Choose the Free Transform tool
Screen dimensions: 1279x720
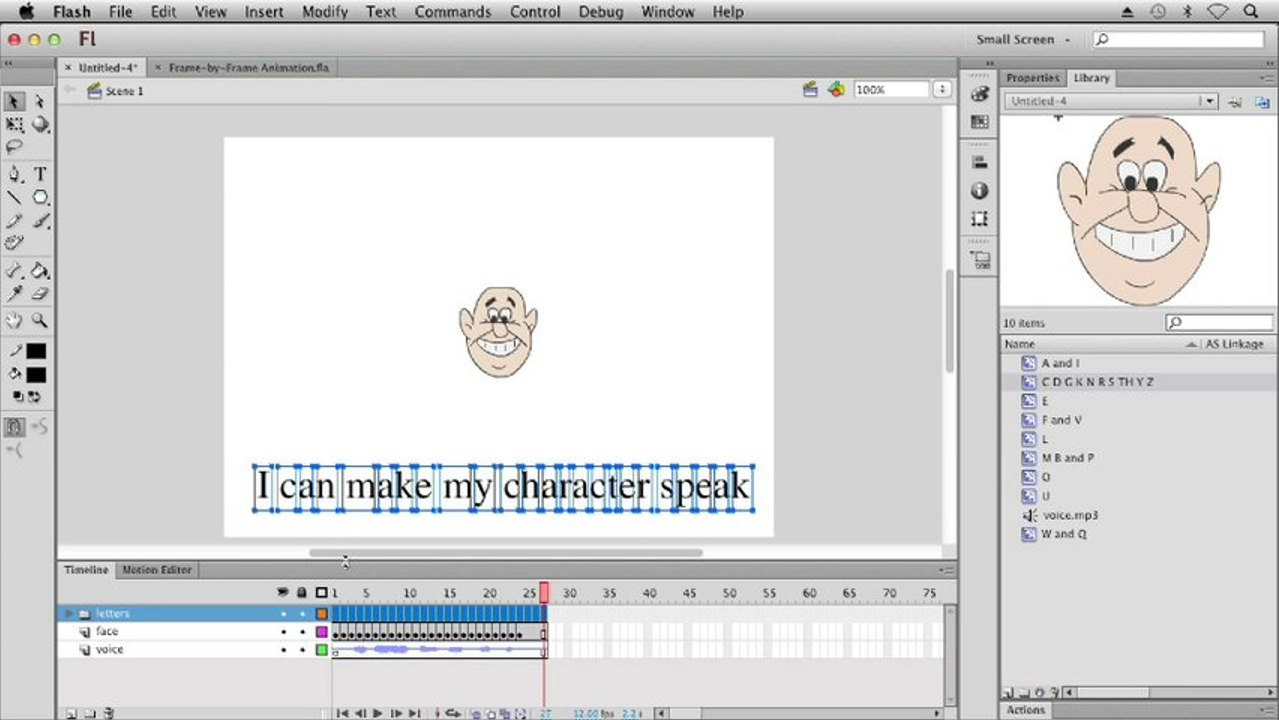tap(14, 125)
